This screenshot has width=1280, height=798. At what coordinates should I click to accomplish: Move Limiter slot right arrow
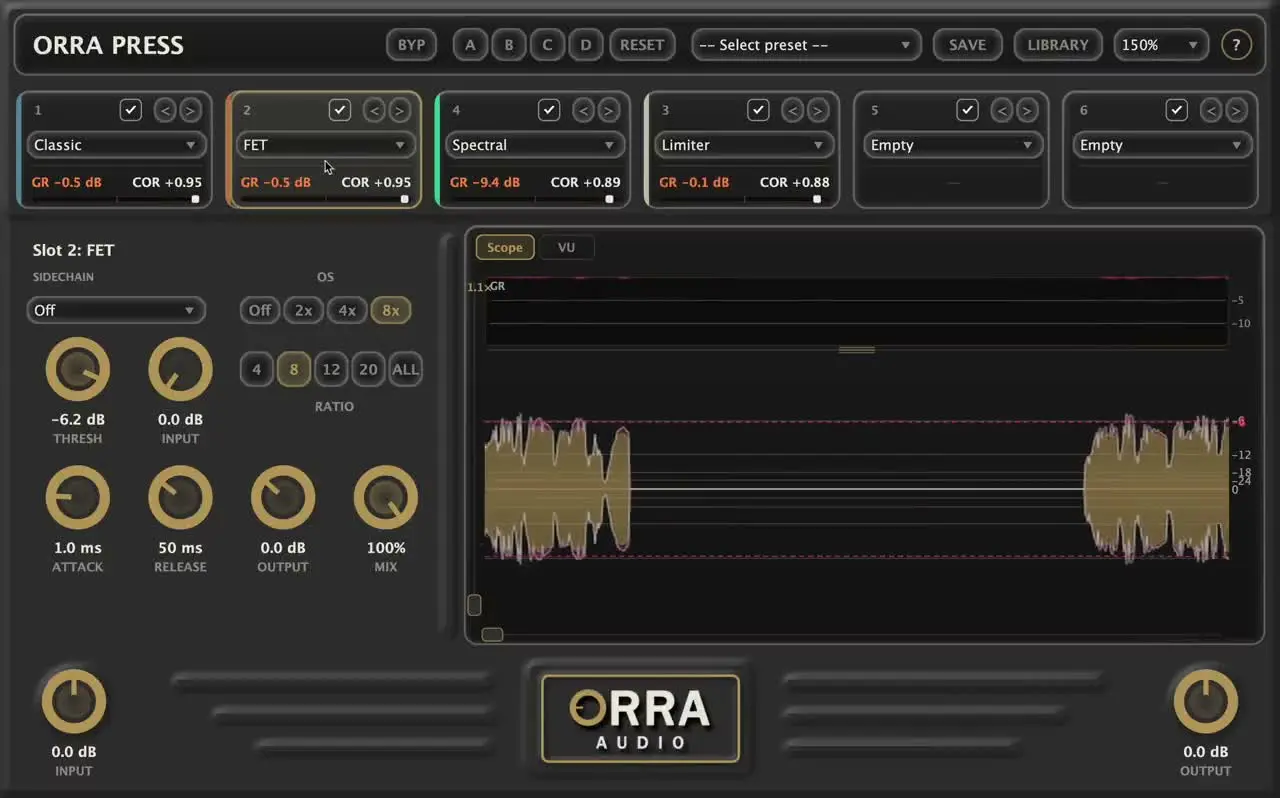pos(818,110)
